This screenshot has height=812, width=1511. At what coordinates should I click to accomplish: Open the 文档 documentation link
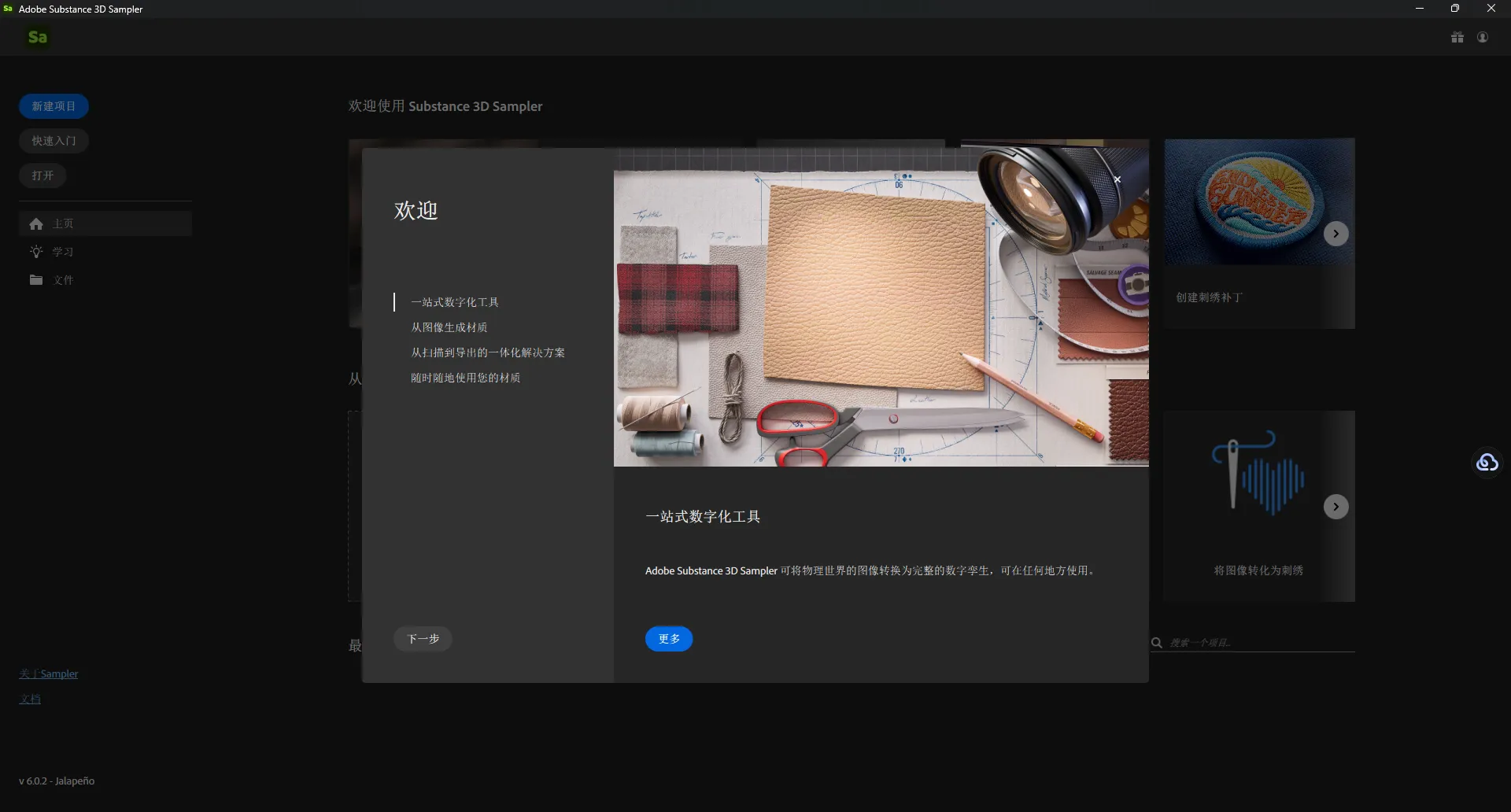click(30, 699)
